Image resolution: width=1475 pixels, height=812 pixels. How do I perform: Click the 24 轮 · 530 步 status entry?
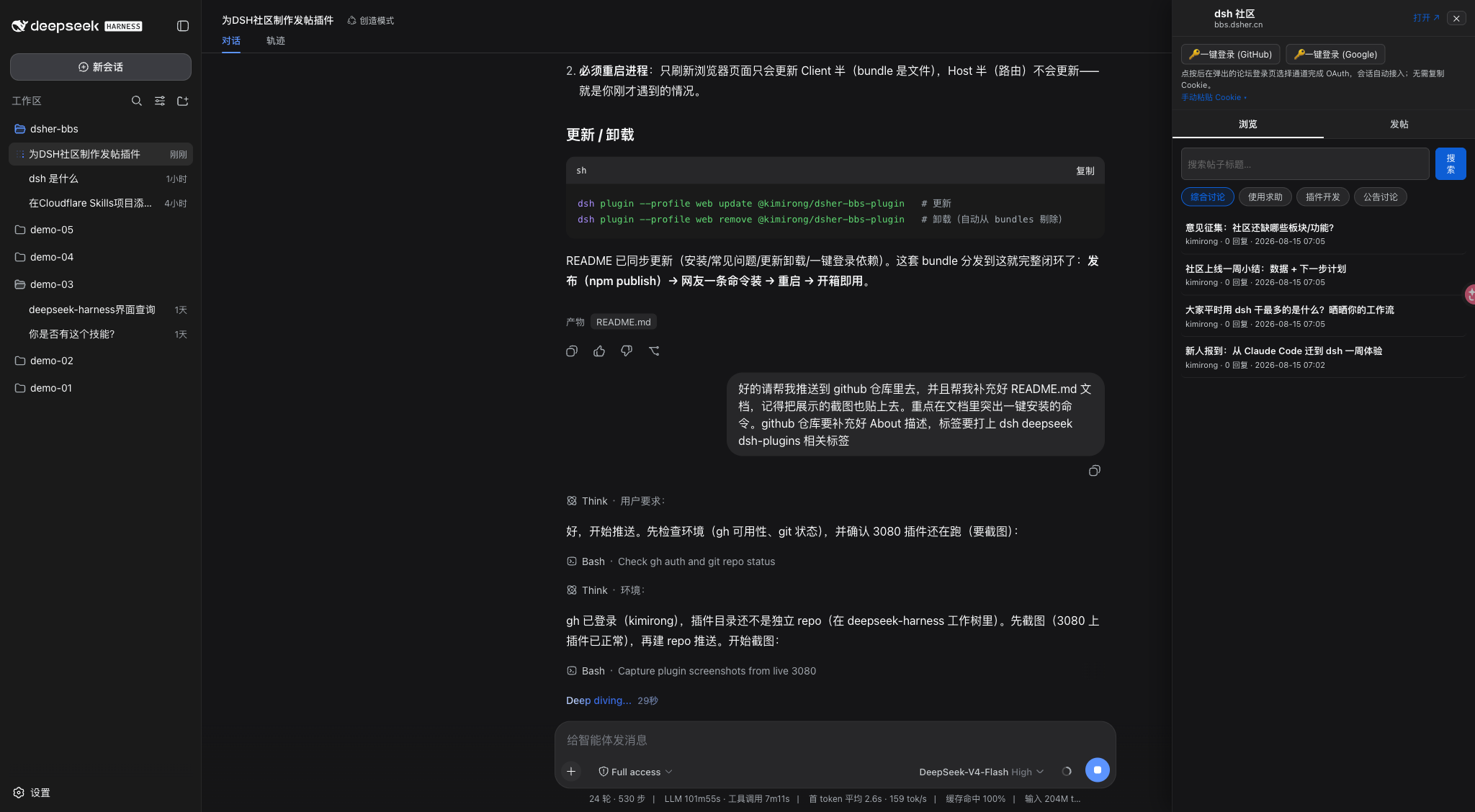coord(617,798)
